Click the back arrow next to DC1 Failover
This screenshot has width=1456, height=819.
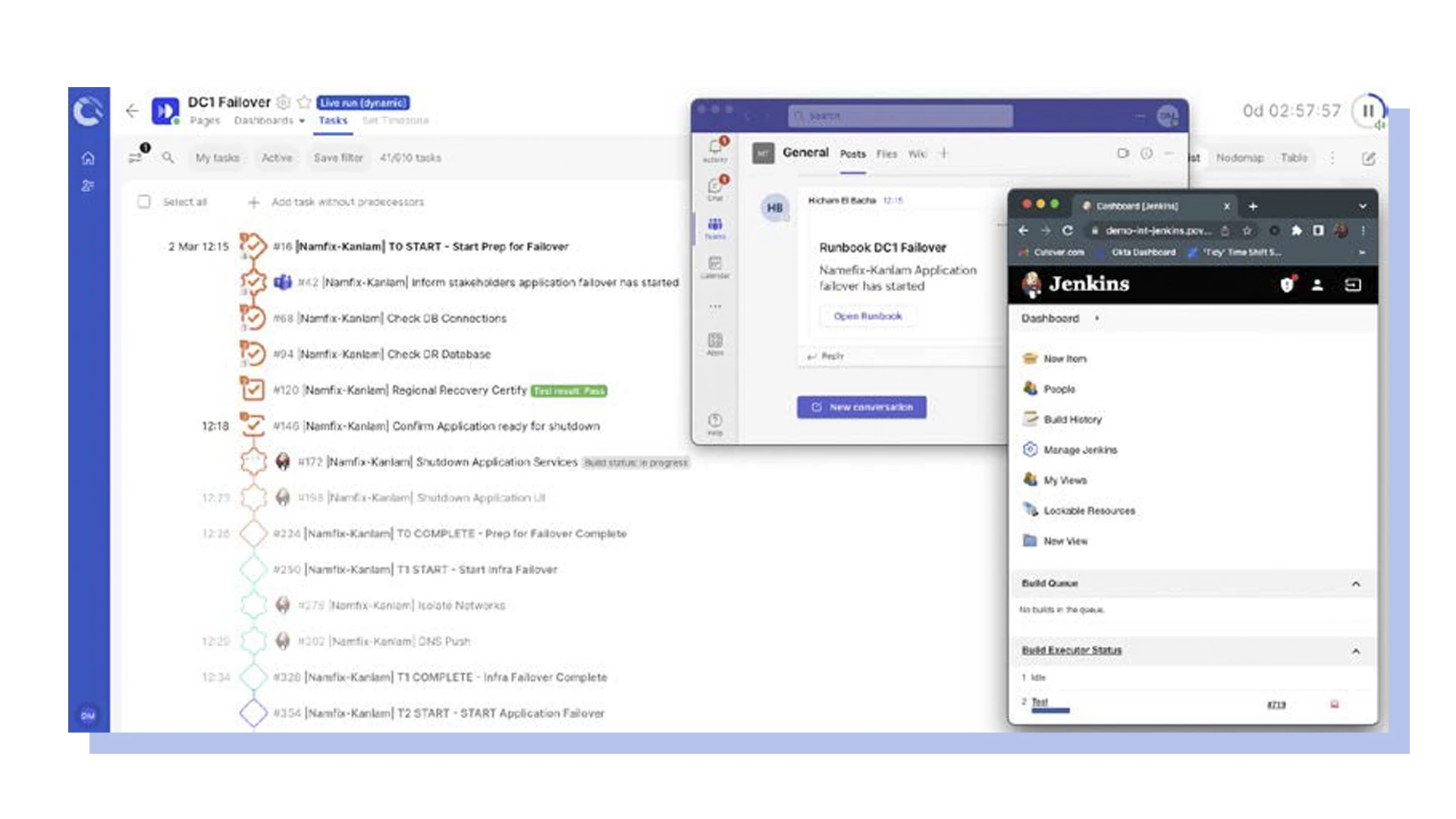[x=132, y=111]
